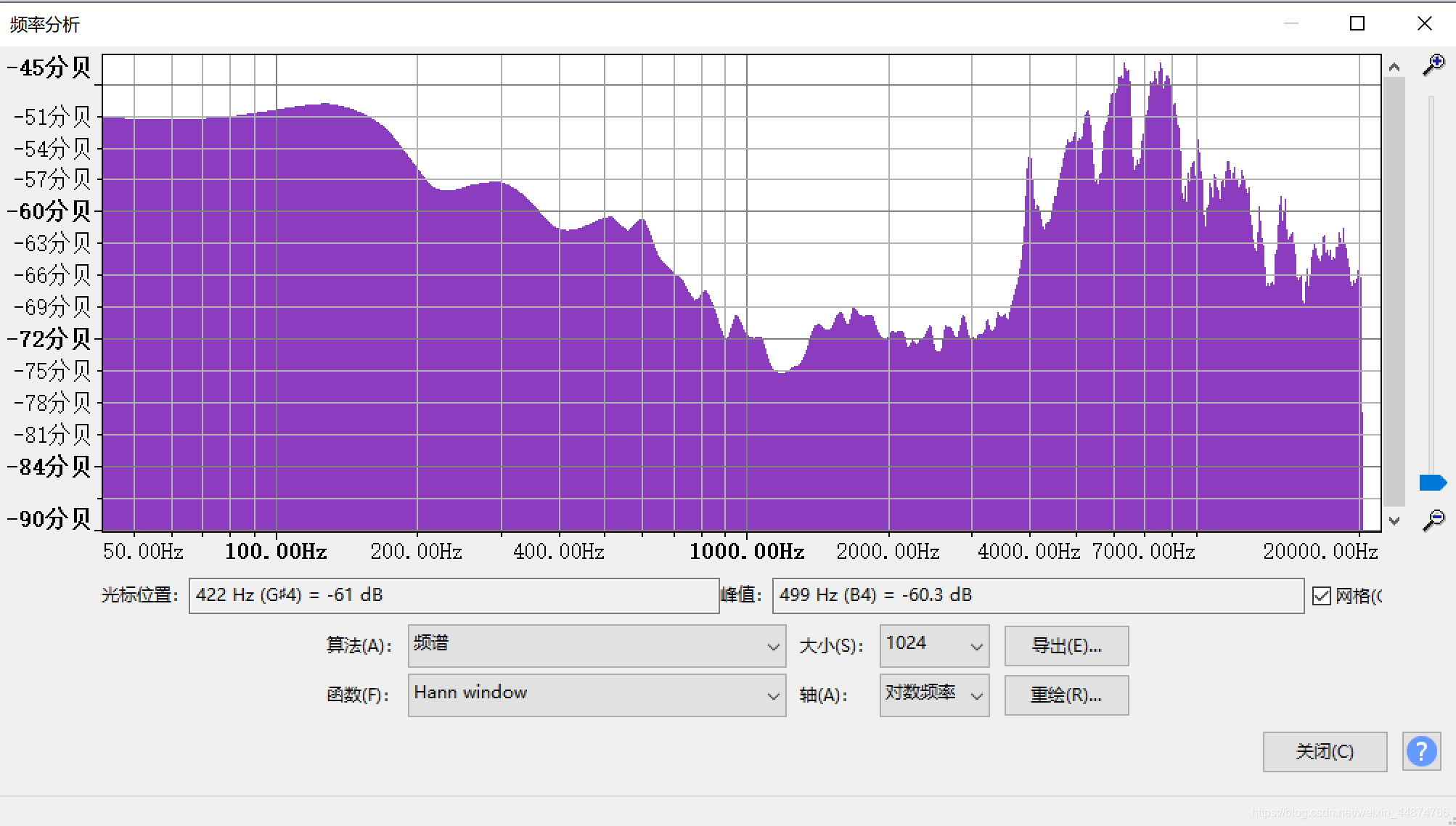Image resolution: width=1456 pixels, height=826 pixels.
Task: Click the blue vertical zoom slider thumb
Action: [x=1433, y=483]
